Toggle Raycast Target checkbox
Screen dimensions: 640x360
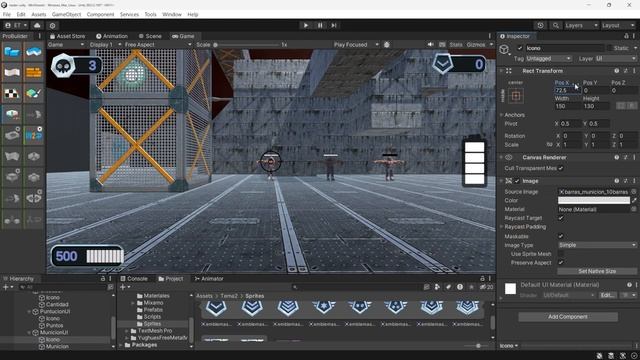[x=561, y=218]
